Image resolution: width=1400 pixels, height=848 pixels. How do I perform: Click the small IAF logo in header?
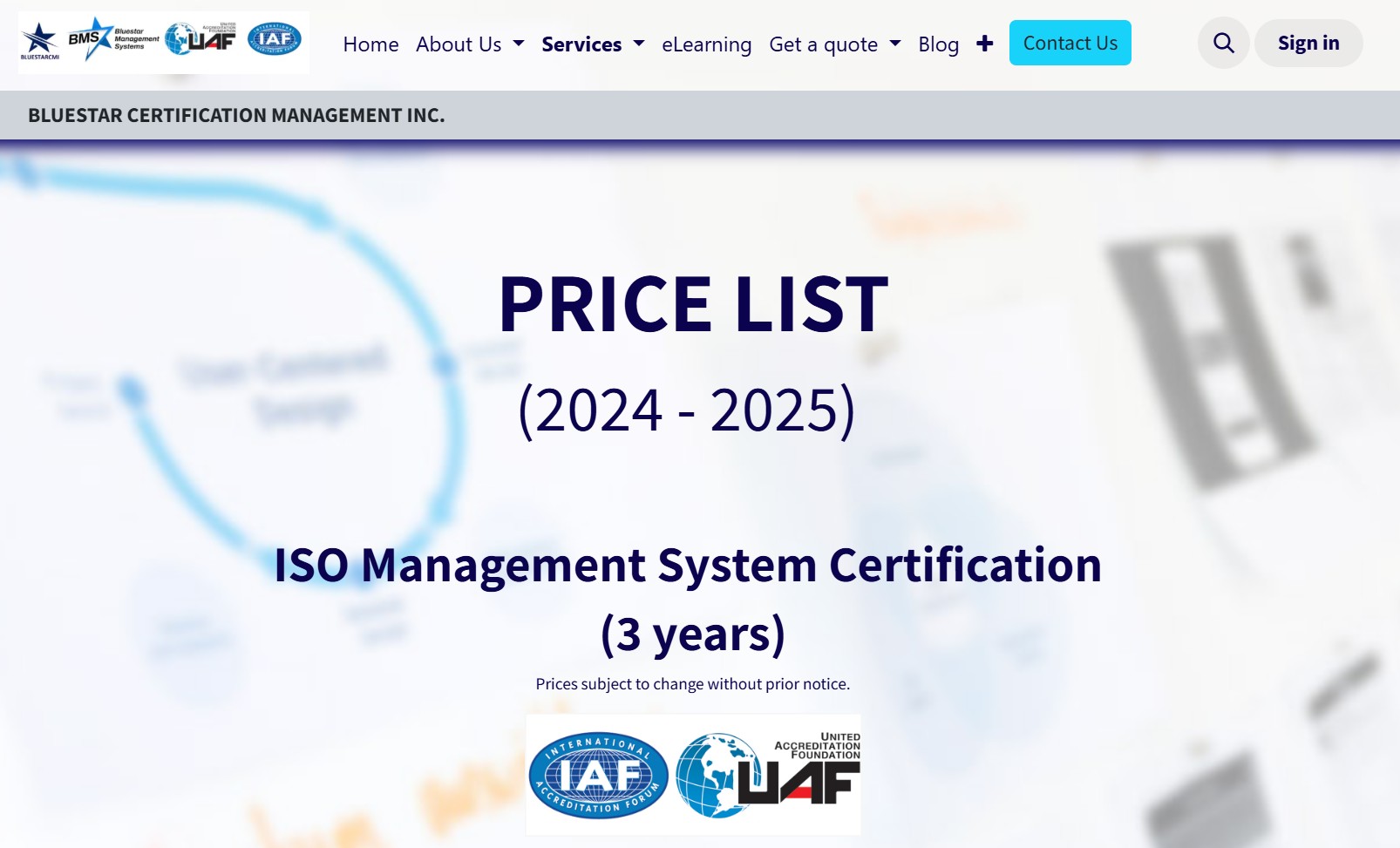275,39
